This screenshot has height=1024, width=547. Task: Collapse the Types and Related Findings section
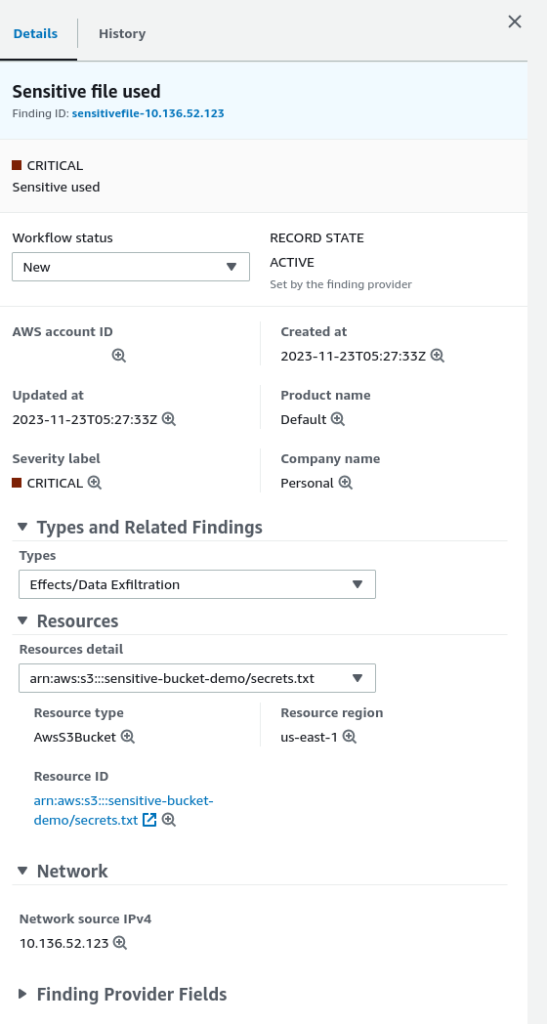coord(140,527)
